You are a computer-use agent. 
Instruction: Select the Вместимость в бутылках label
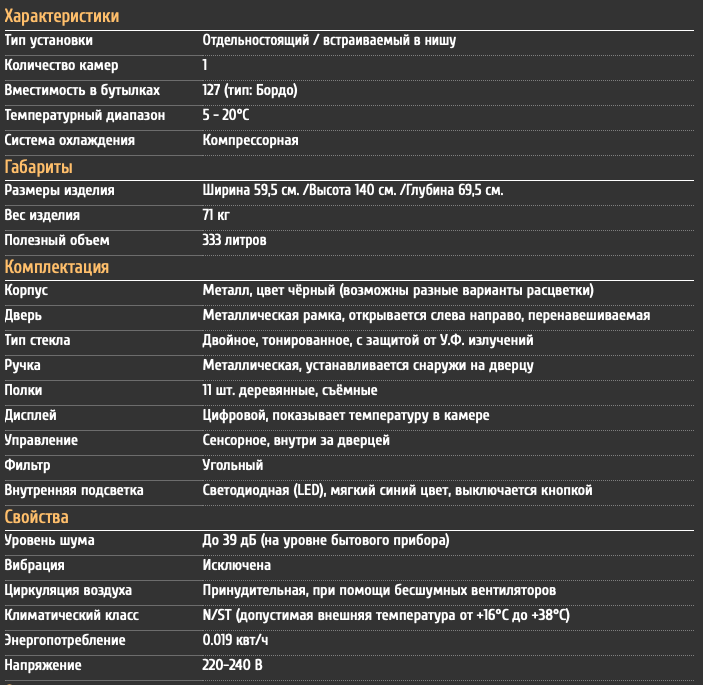pos(82,91)
